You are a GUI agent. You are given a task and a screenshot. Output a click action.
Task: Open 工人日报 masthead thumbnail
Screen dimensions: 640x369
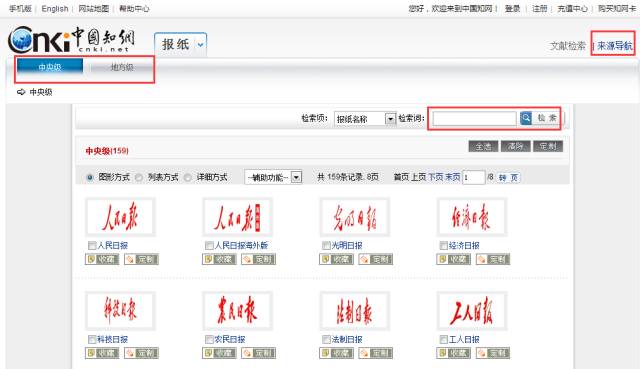(x=472, y=311)
